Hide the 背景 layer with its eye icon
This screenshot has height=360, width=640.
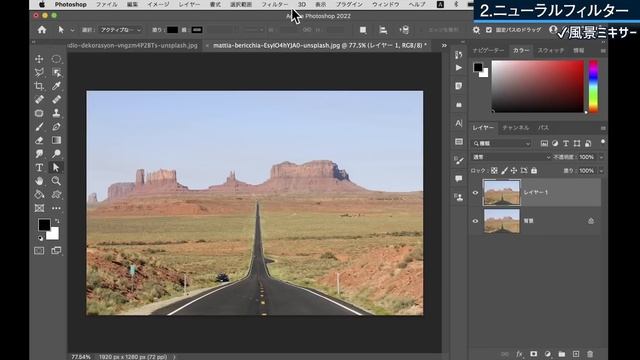[475, 221]
